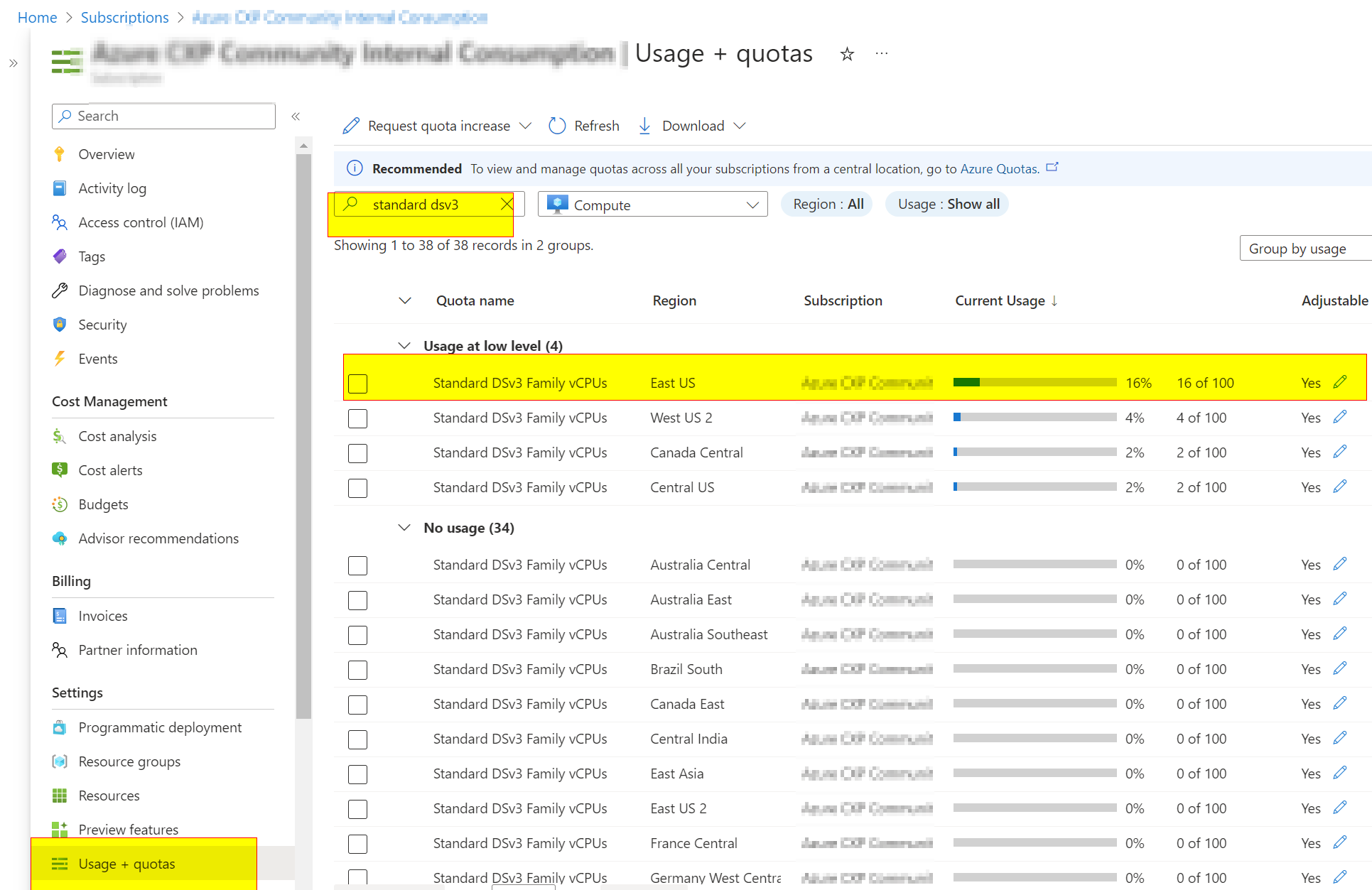This screenshot has height=890, width=1372.
Task: Click pencil edit icon for East US row
Action: (1339, 382)
